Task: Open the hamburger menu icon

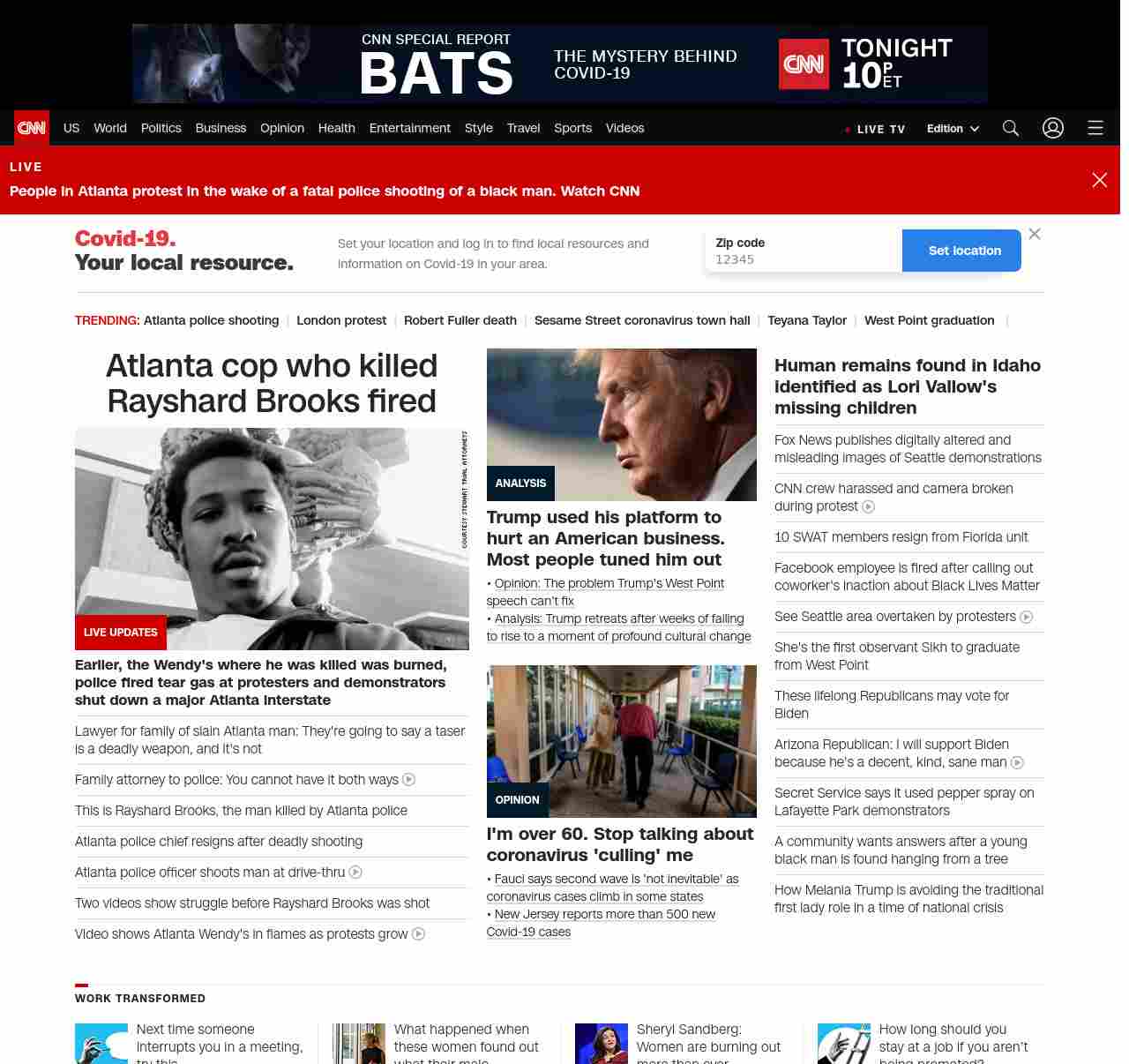Action: [1095, 128]
